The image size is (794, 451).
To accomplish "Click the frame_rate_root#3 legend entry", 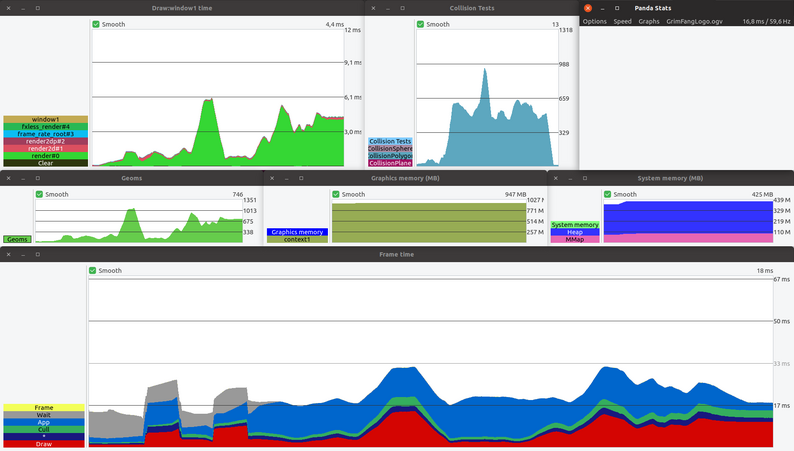I will (46, 134).
